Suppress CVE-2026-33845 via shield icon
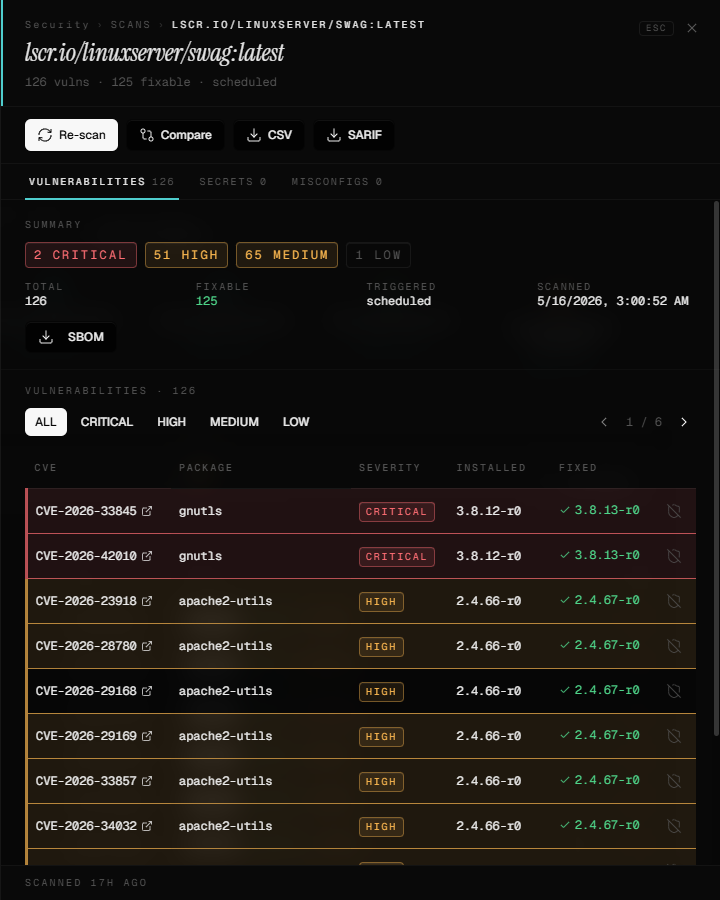The image size is (720, 900). (x=674, y=511)
